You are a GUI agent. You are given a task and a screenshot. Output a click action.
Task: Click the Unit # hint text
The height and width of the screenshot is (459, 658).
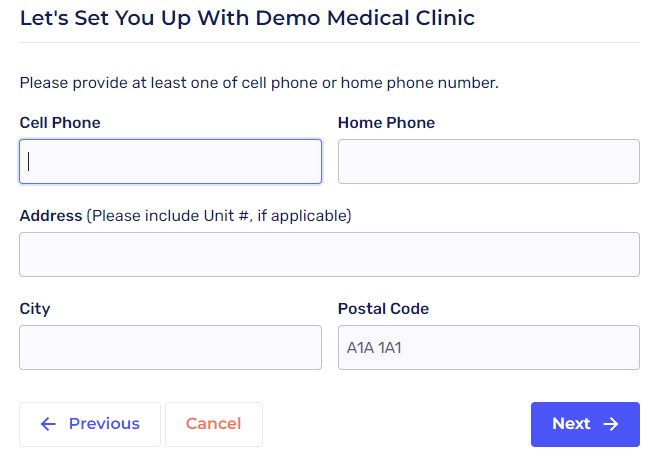pyautogui.click(x=219, y=215)
